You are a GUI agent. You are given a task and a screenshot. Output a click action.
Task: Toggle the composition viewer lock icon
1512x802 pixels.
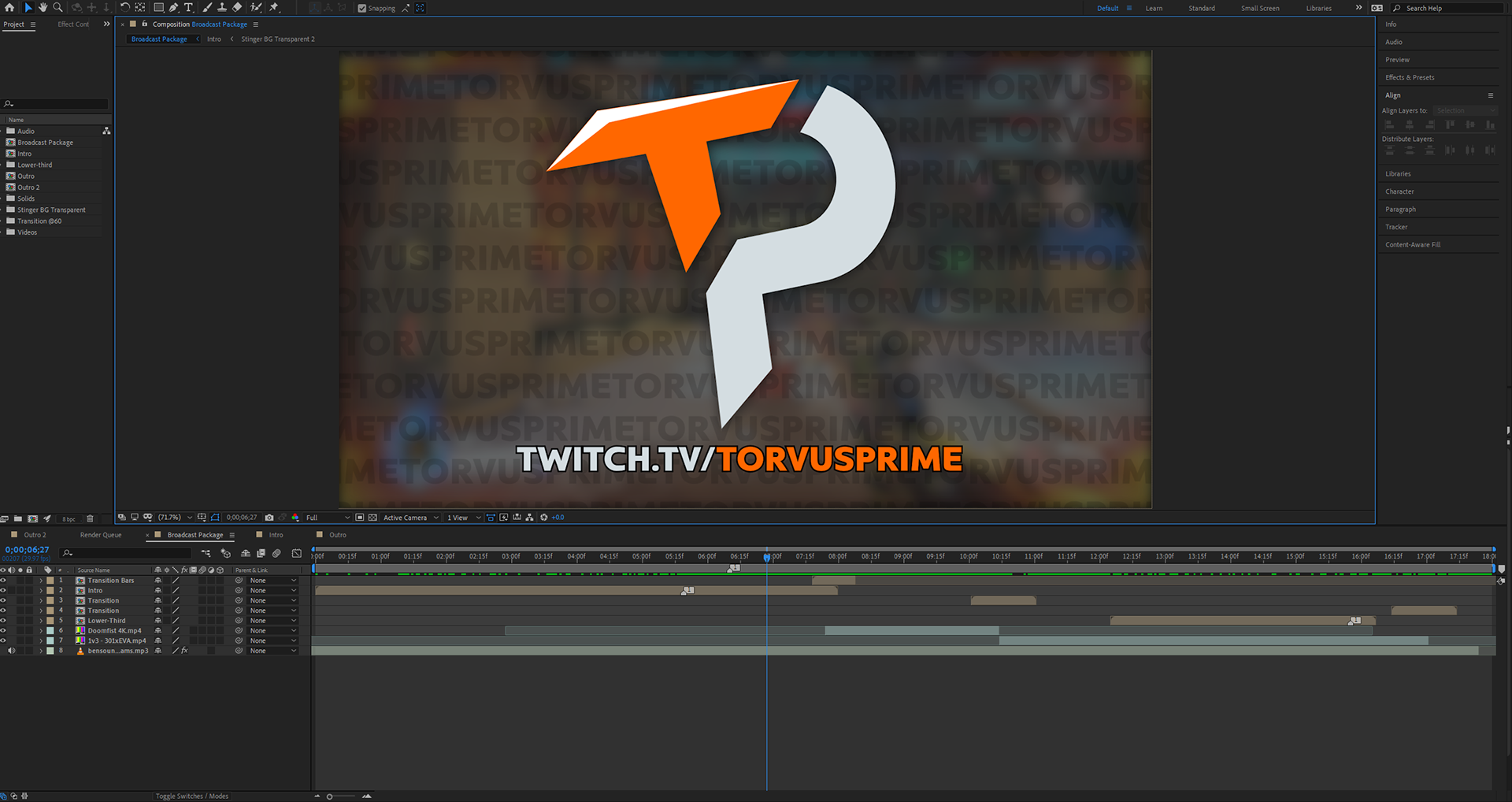point(145,24)
